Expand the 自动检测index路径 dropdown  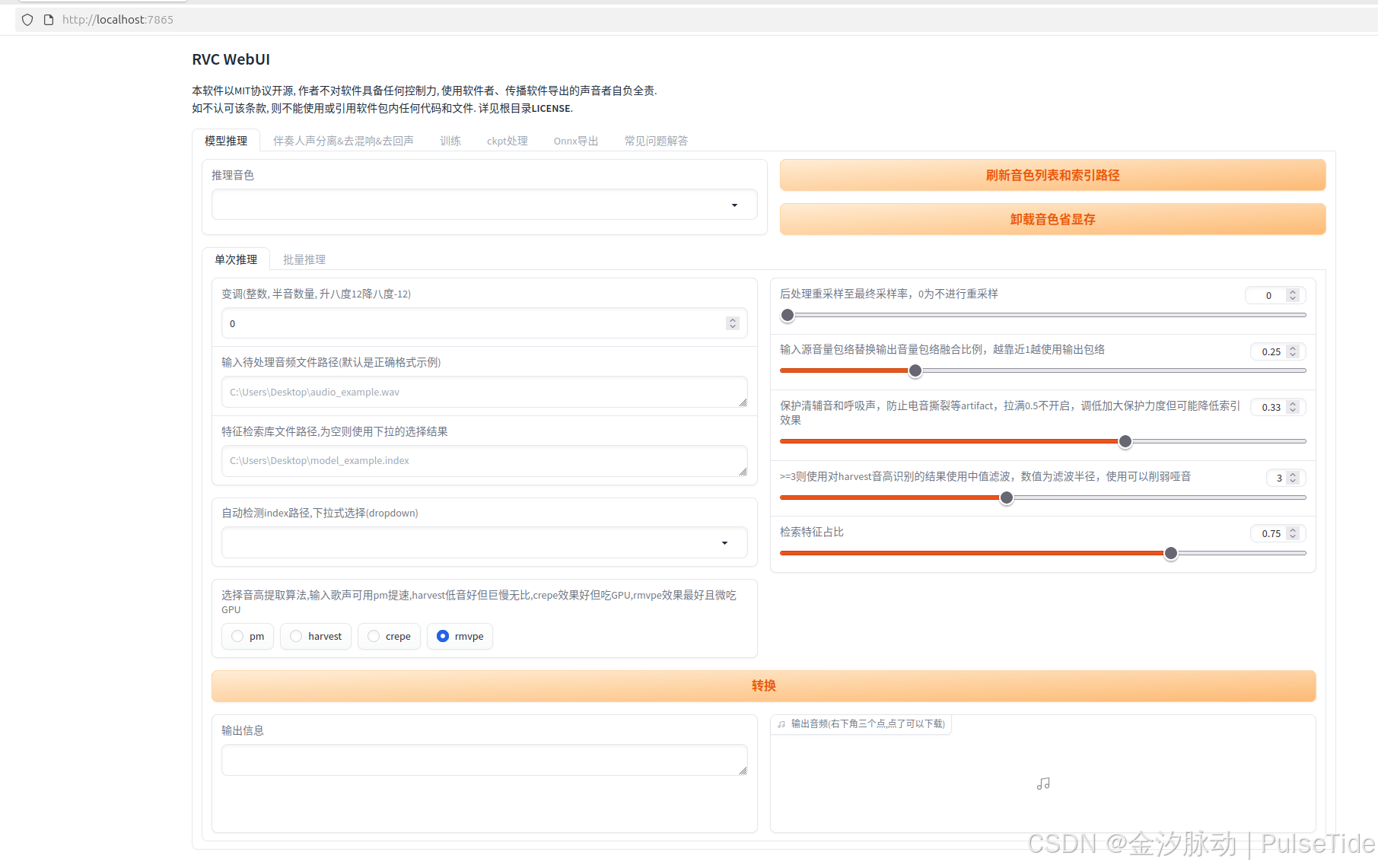point(484,542)
